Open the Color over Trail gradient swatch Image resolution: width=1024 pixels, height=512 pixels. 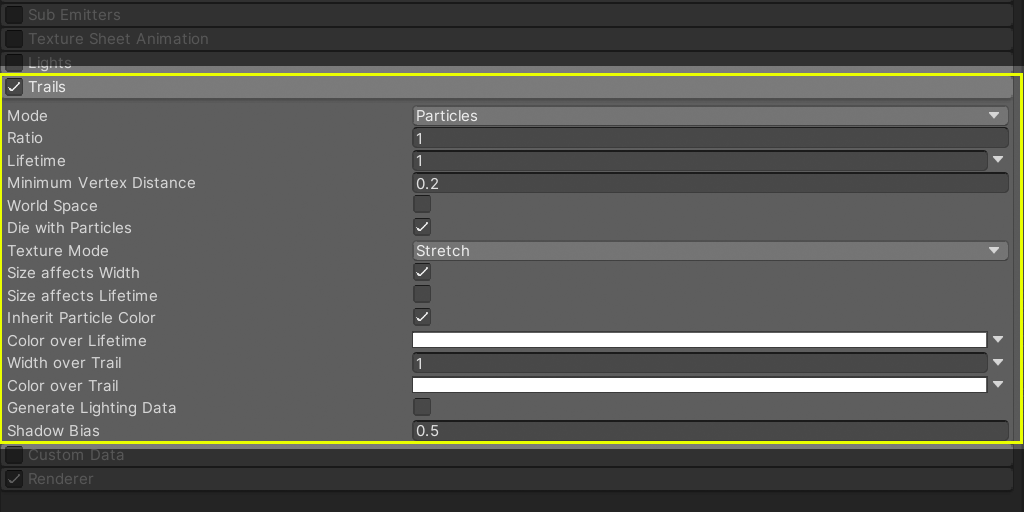[699, 385]
